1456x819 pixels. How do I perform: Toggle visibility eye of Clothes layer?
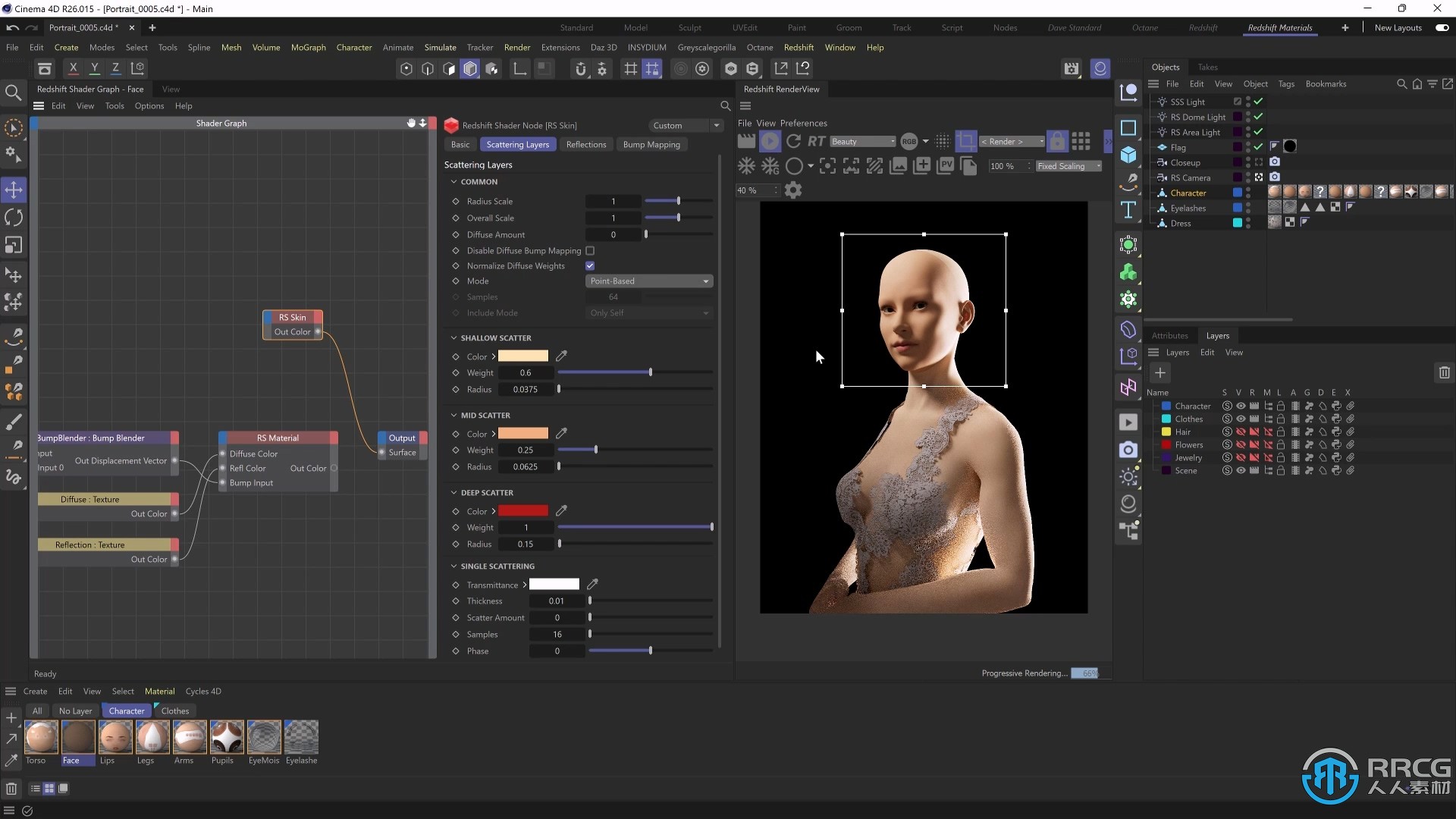1241,419
